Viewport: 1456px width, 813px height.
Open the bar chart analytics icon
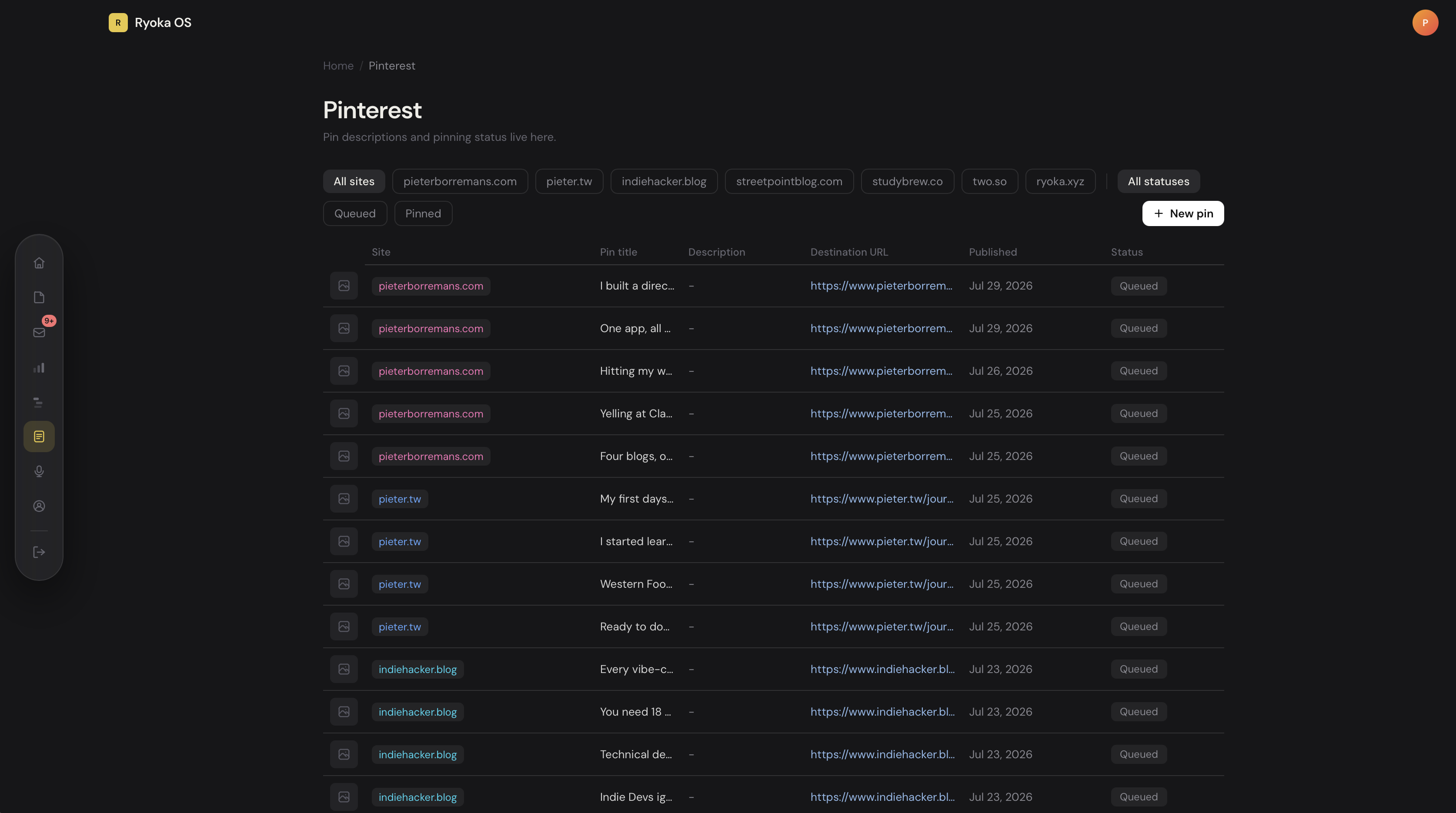39,367
